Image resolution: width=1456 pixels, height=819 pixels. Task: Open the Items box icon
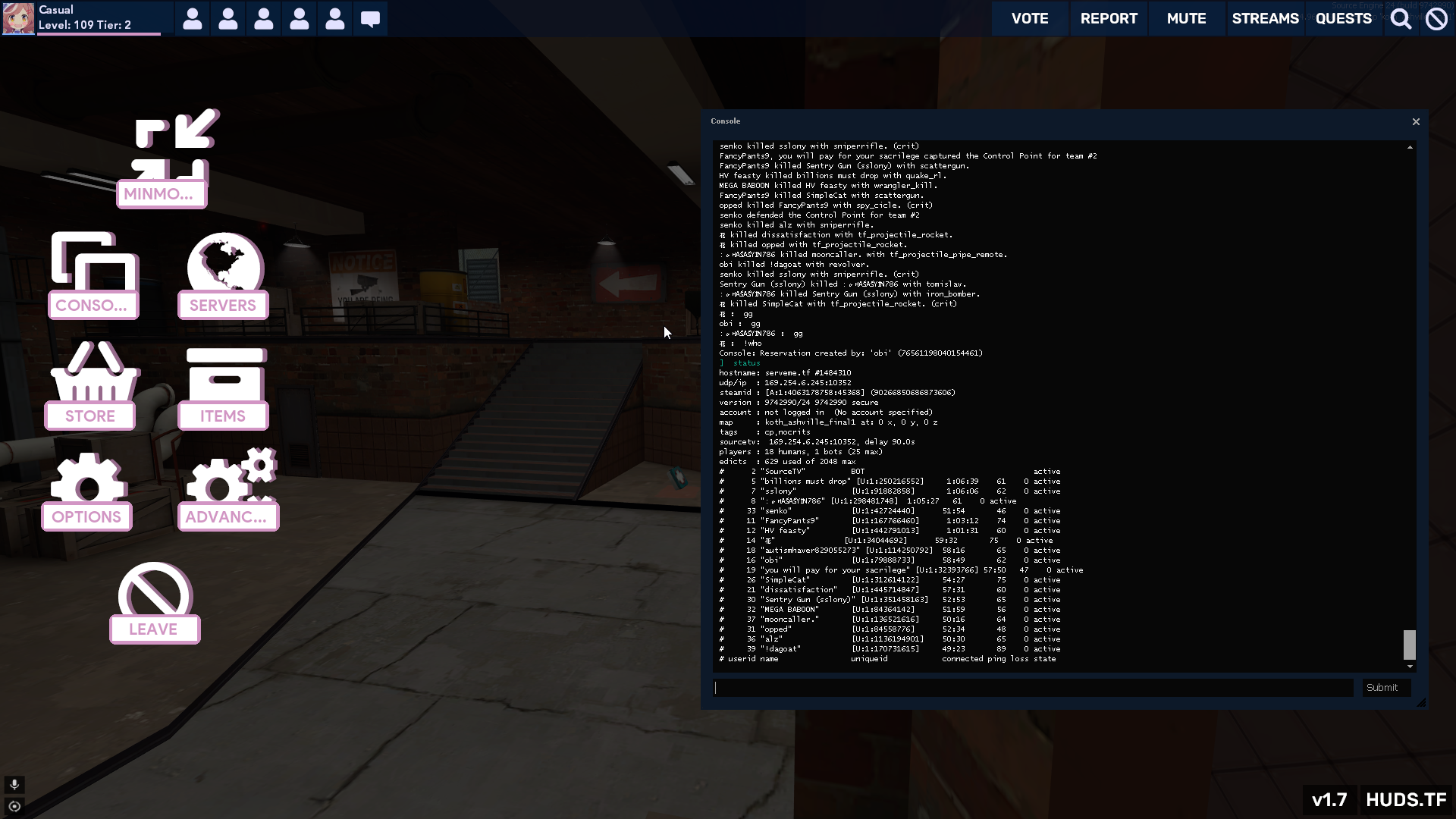(225, 375)
